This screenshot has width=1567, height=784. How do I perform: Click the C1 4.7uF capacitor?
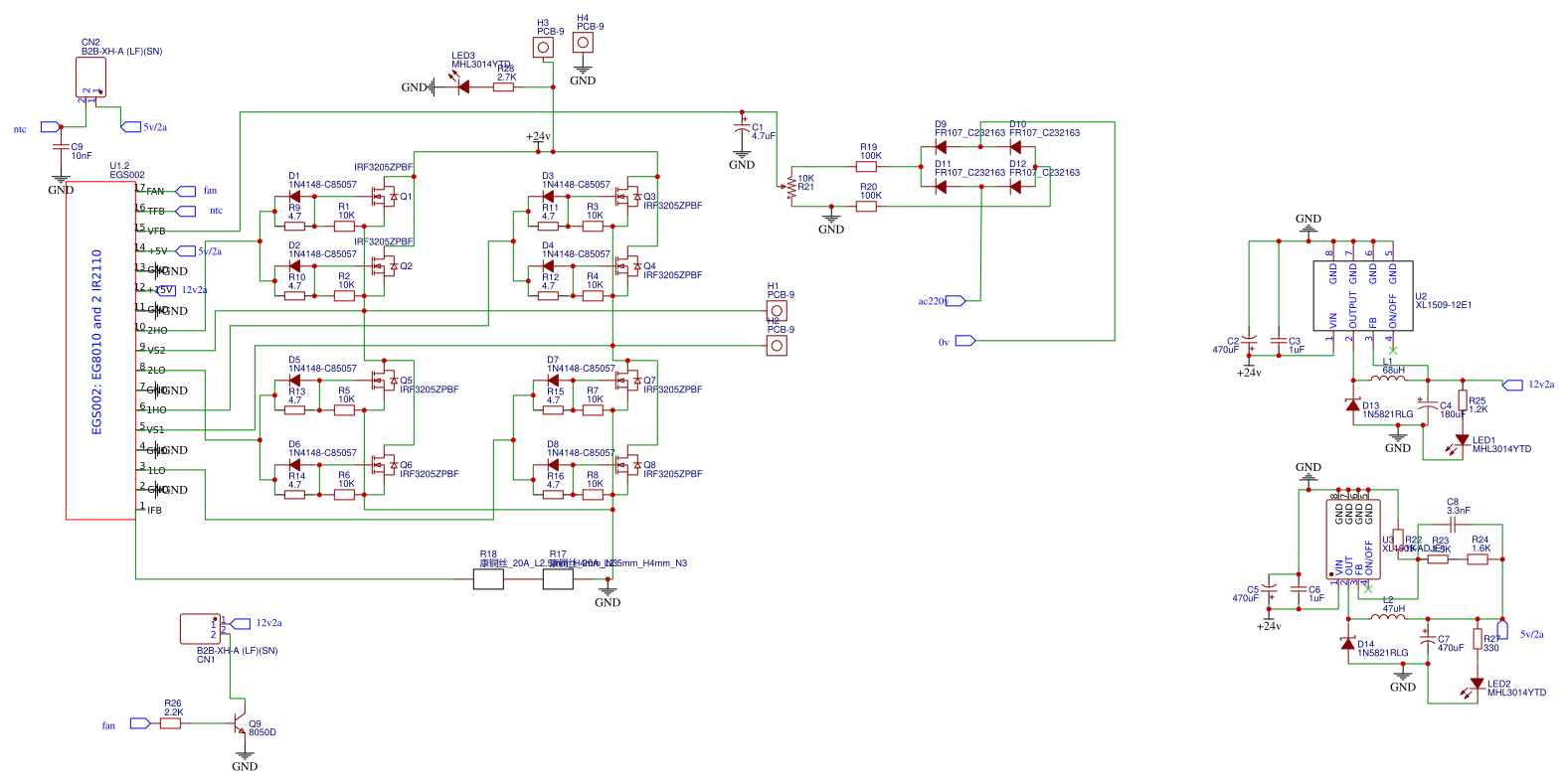pos(742,130)
